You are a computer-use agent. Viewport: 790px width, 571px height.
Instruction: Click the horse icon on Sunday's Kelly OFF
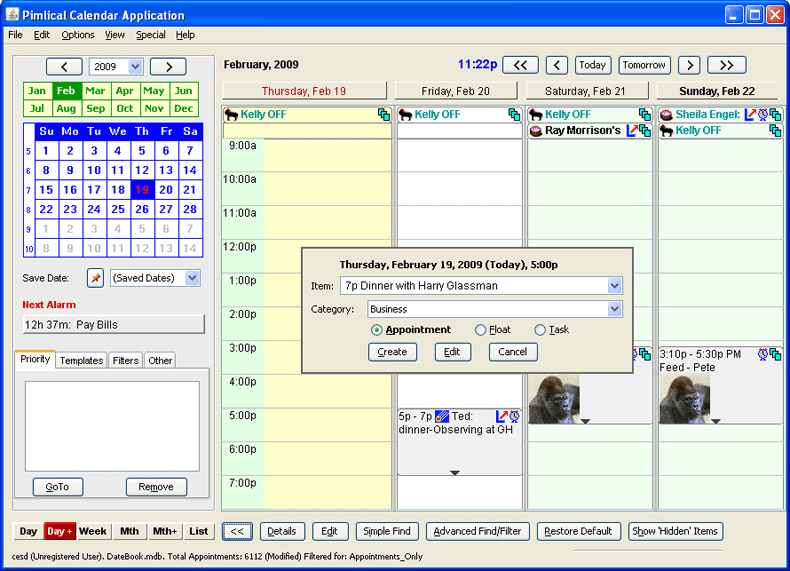pyautogui.click(x=667, y=131)
